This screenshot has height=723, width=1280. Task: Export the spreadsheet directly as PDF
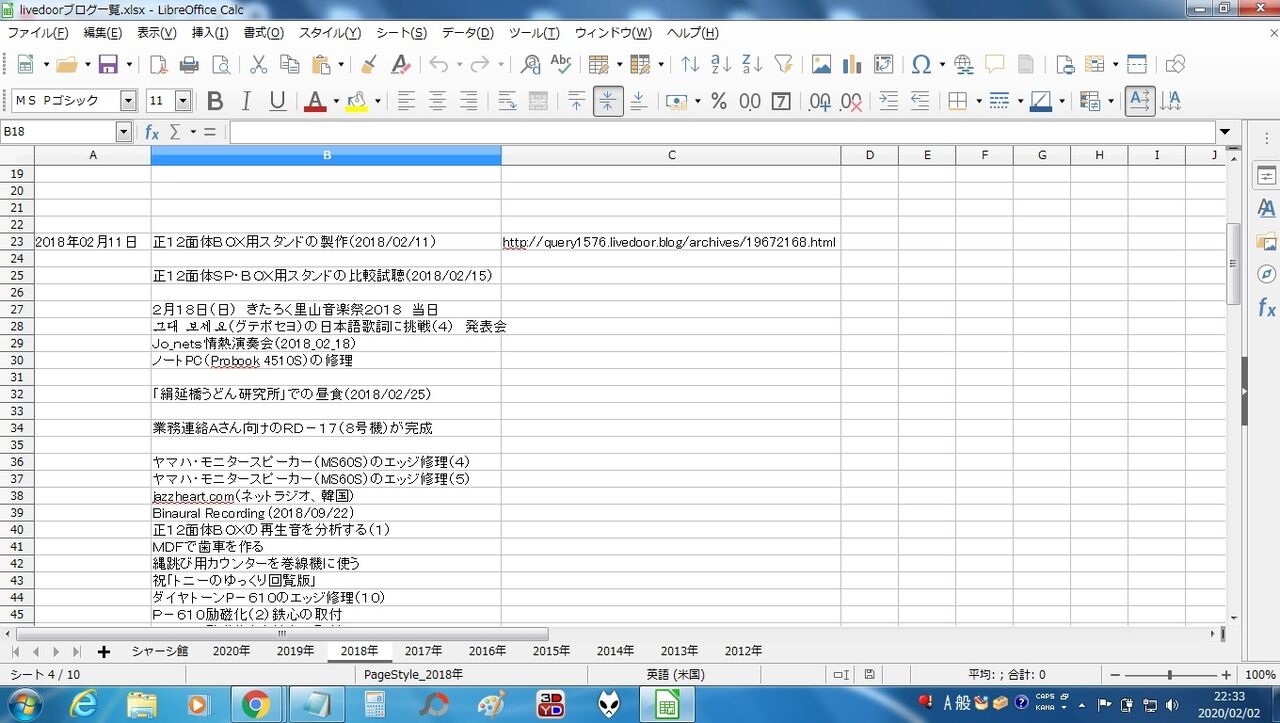click(x=158, y=65)
